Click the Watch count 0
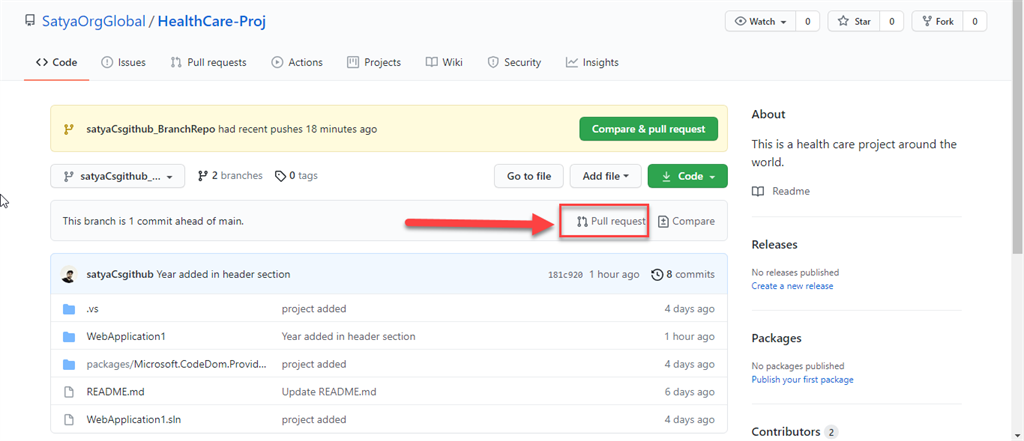 click(x=807, y=22)
